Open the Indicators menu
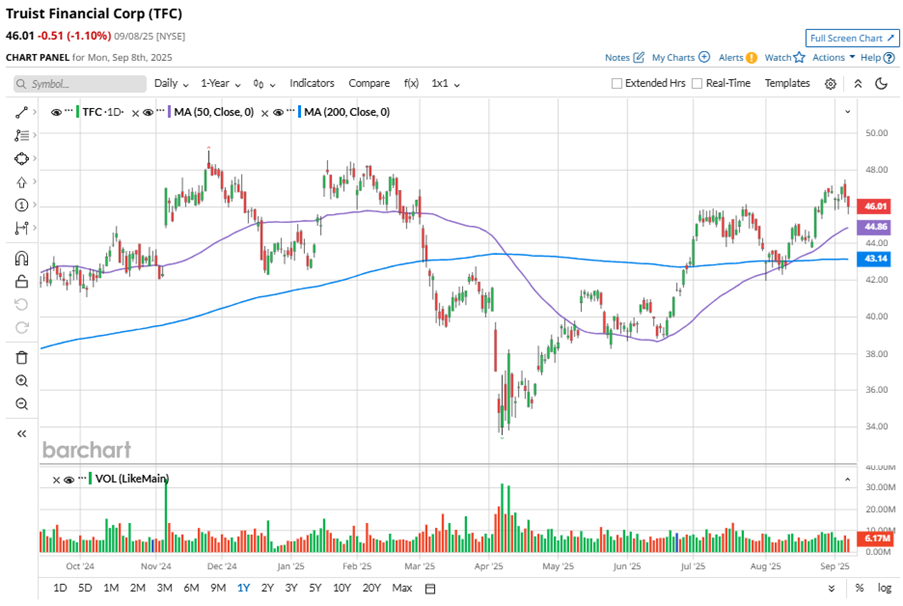Viewport: 903px width, 606px height. coord(312,84)
